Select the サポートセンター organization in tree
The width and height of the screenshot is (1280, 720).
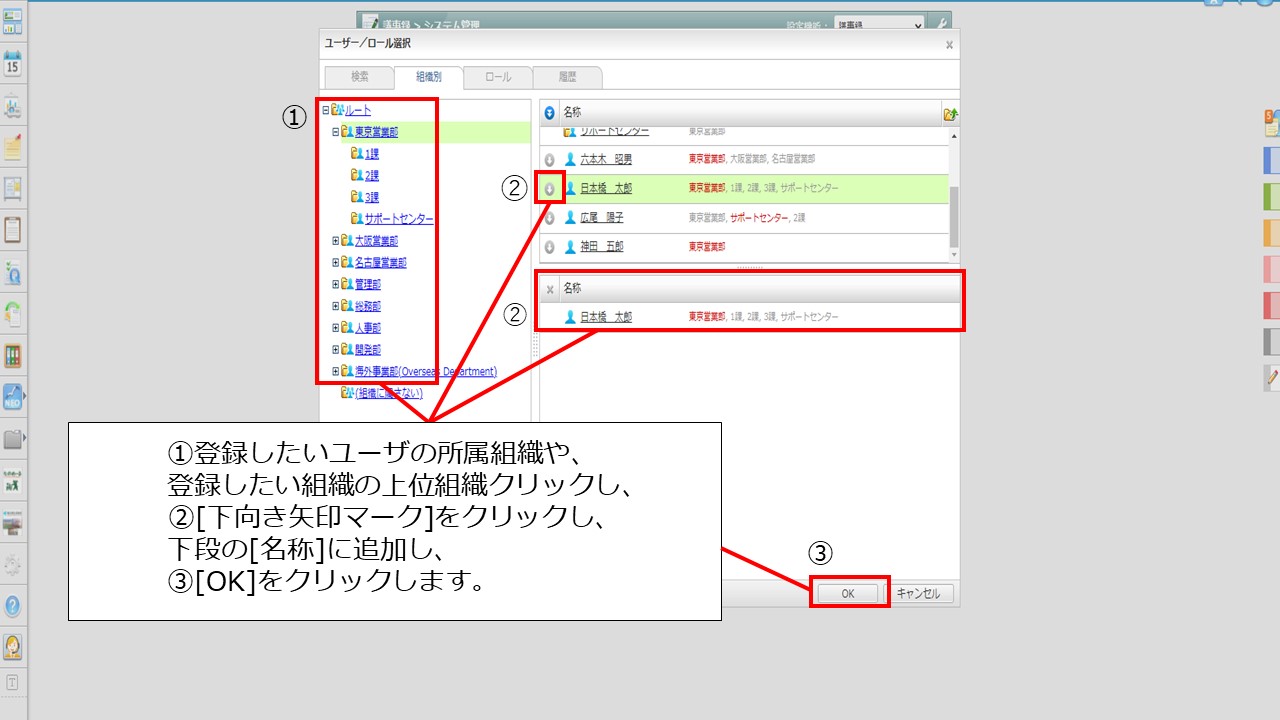point(399,219)
